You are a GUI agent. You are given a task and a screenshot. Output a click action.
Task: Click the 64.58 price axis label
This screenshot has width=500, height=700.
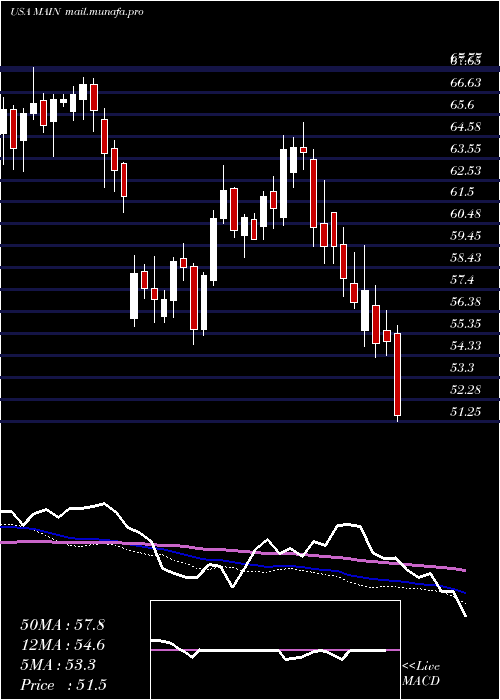[466, 127]
